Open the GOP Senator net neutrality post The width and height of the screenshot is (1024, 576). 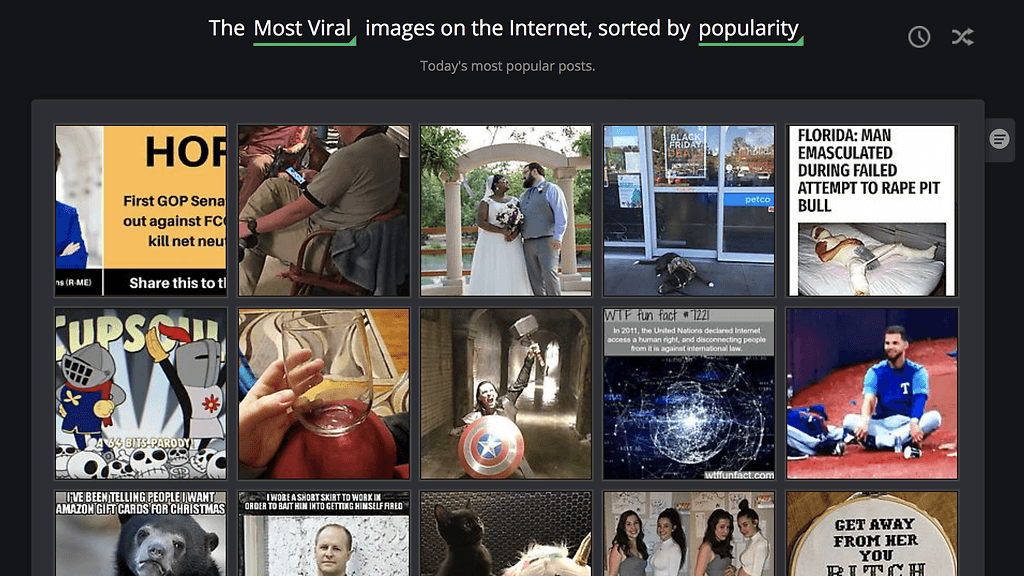tap(141, 211)
